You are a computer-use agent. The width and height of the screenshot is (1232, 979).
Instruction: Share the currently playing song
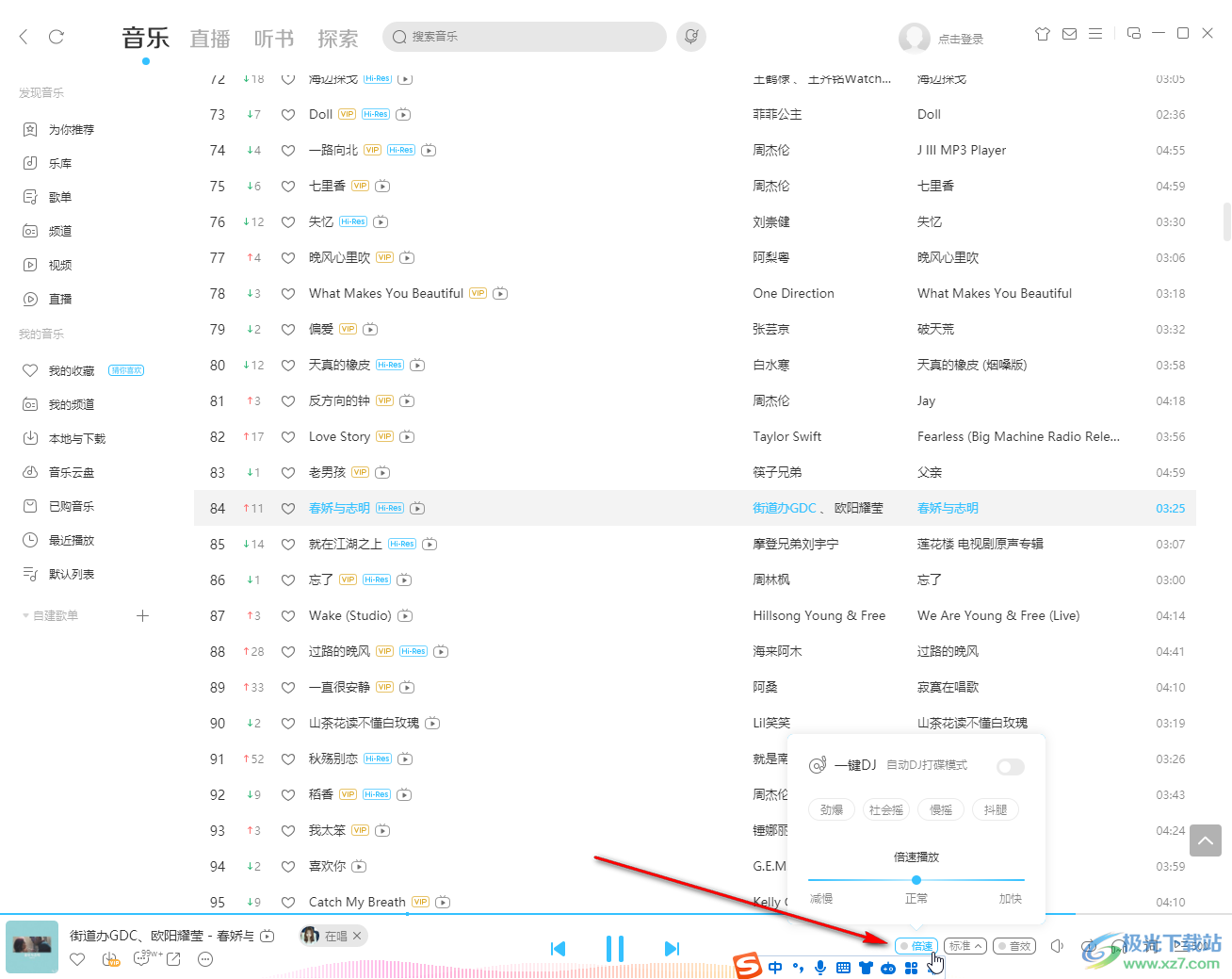pos(173,959)
